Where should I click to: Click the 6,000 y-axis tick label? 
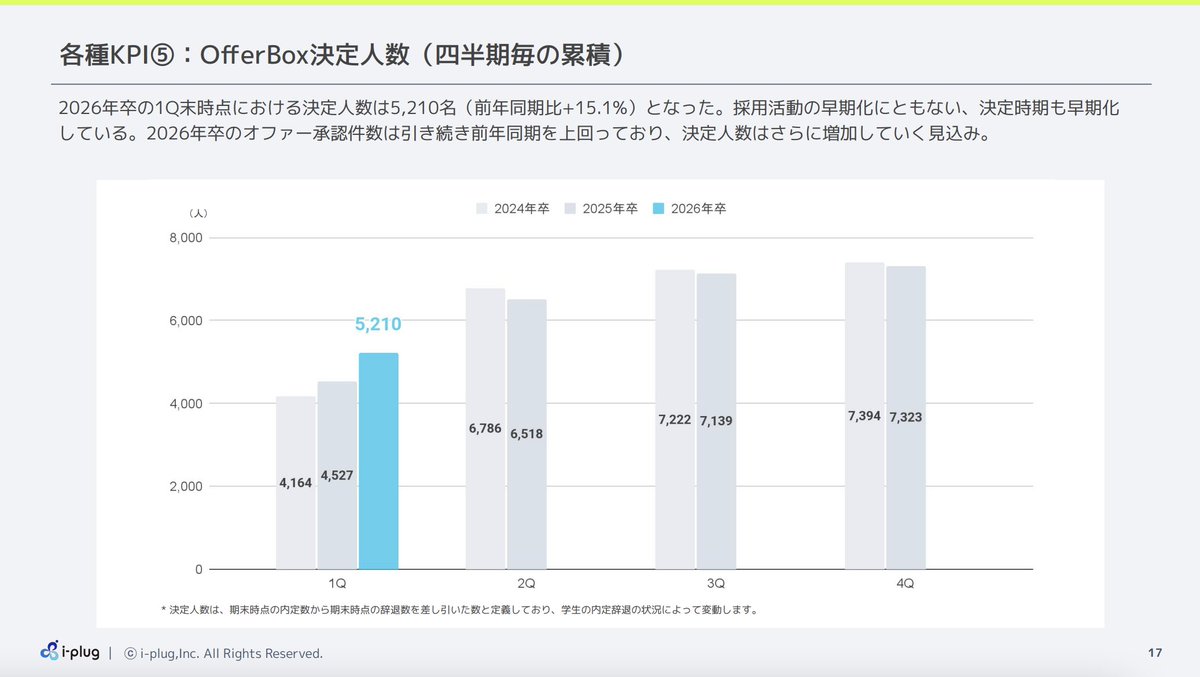(185, 321)
